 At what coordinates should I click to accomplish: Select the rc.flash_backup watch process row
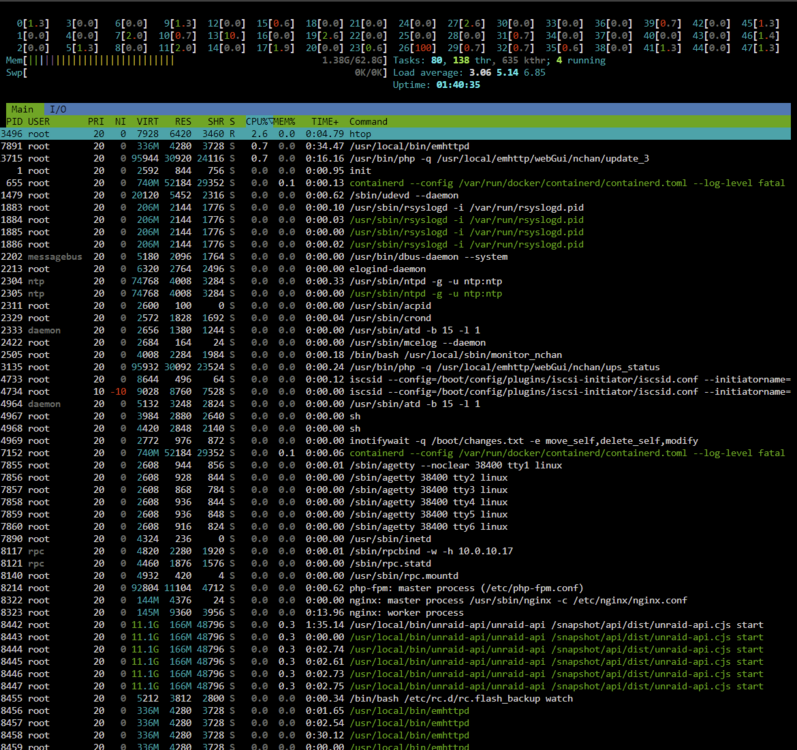coord(395,698)
